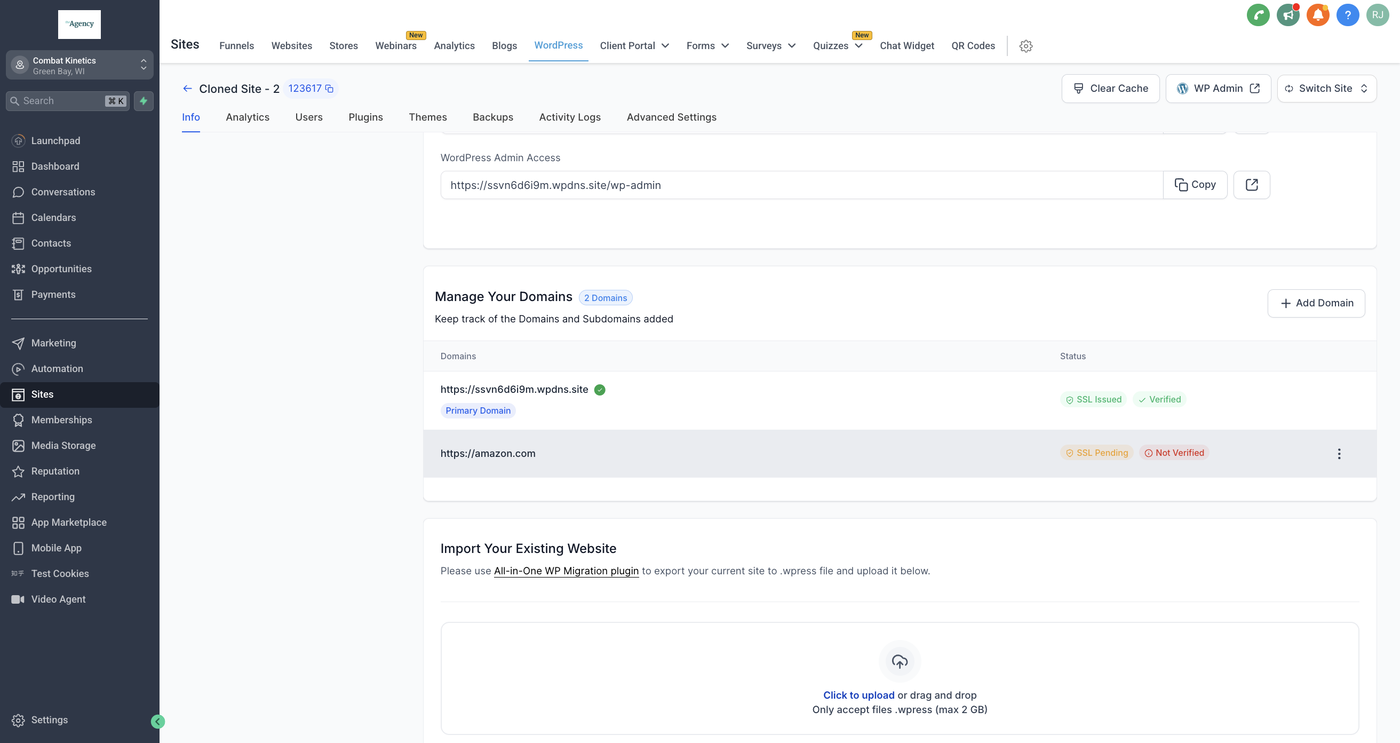This screenshot has width=1400, height=743.
Task: Open the notifications bell icon
Action: (1318, 15)
